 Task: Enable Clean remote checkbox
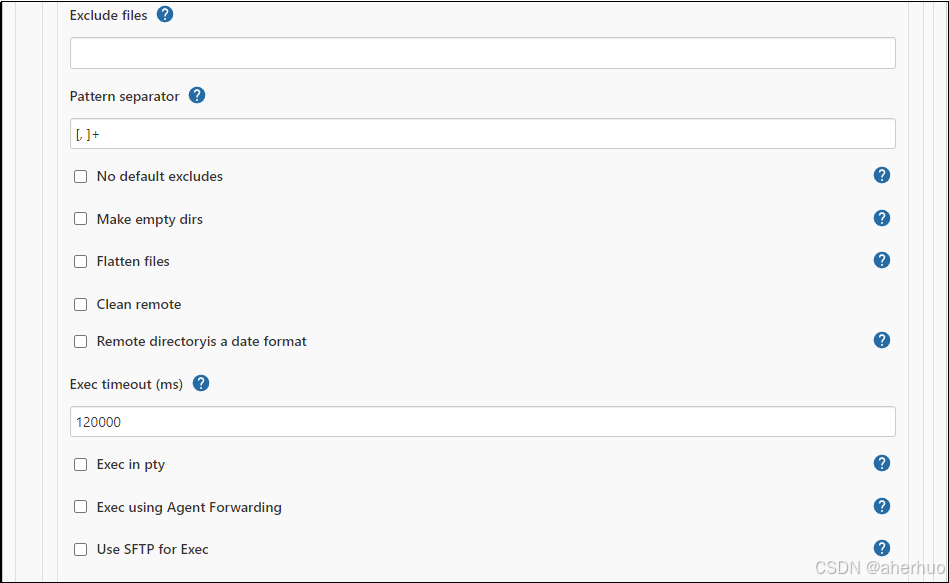(x=80, y=305)
